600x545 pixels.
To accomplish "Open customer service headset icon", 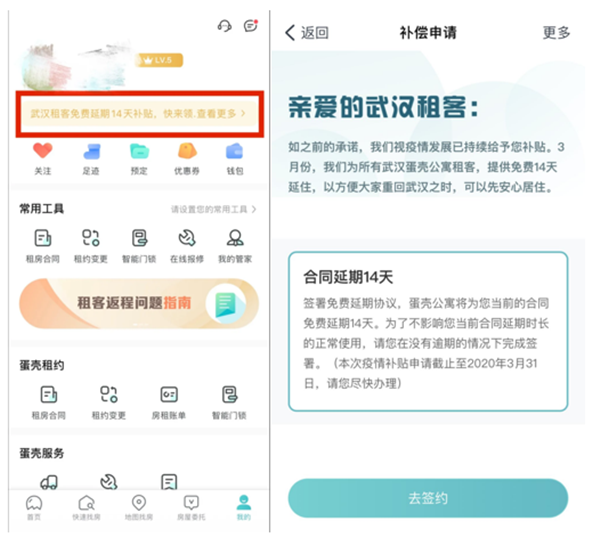I will click(x=225, y=26).
